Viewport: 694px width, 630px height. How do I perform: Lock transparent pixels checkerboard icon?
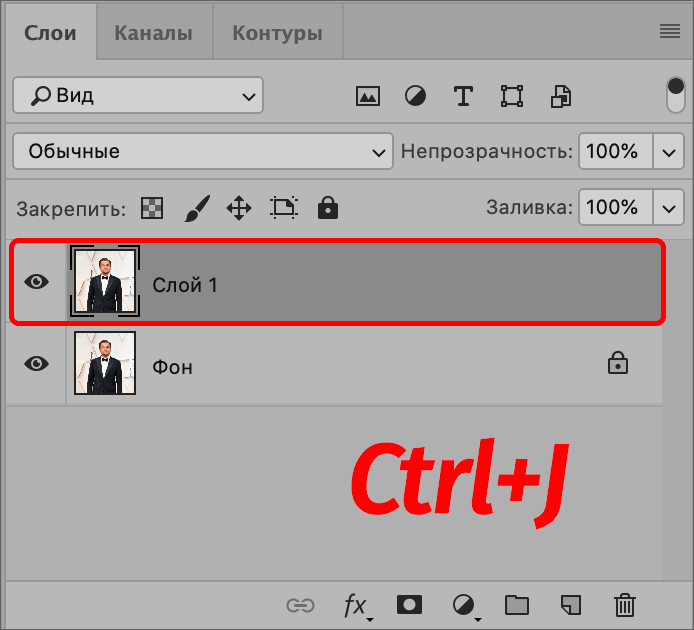click(x=152, y=208)
